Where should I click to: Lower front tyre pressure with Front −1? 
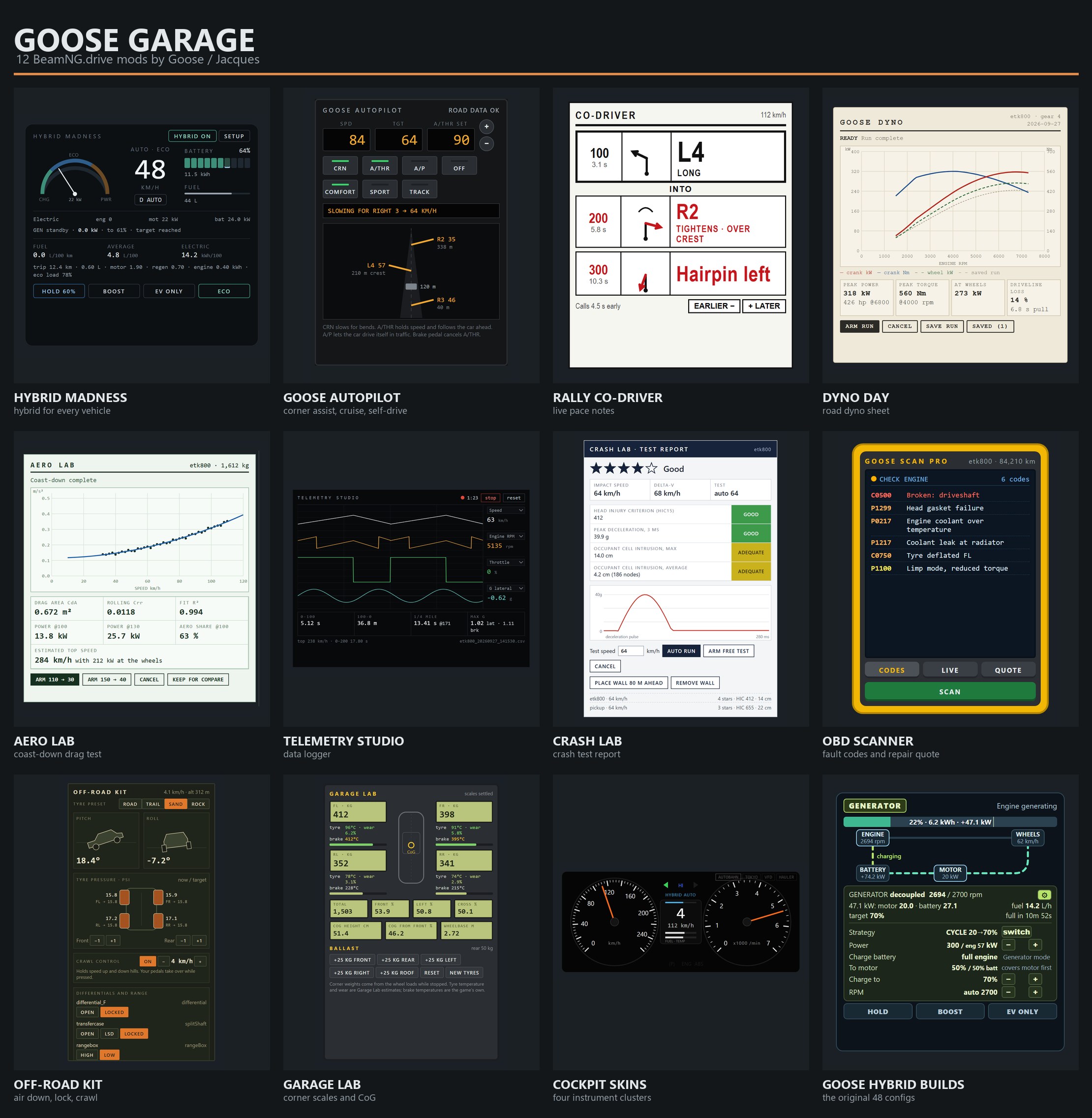point(97,940)
